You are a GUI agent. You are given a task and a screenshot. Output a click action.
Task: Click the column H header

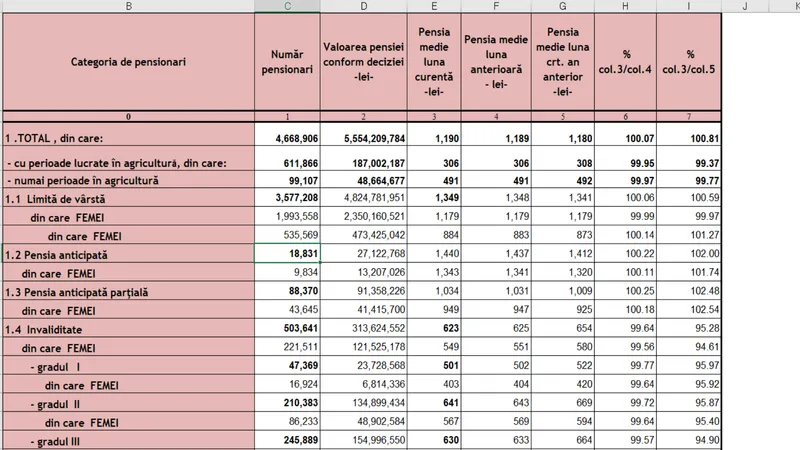coord(626,6)
